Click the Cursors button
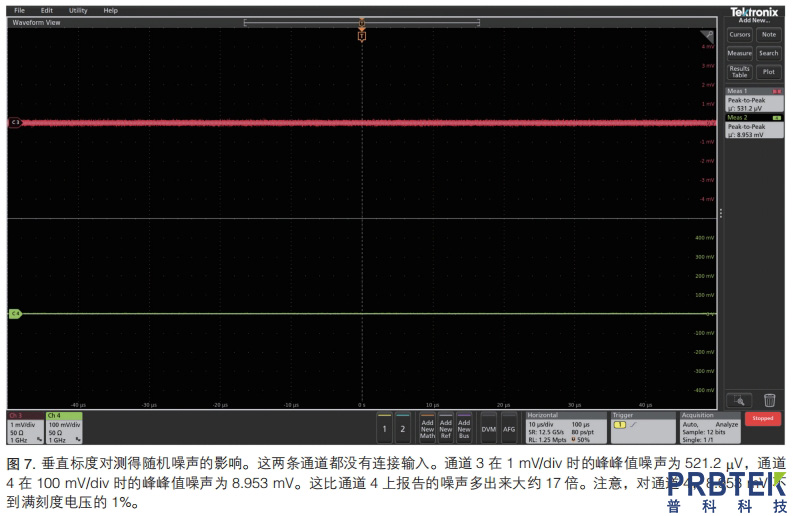Image resolution: width=793 pixels, height=516 pixels. 739,34
